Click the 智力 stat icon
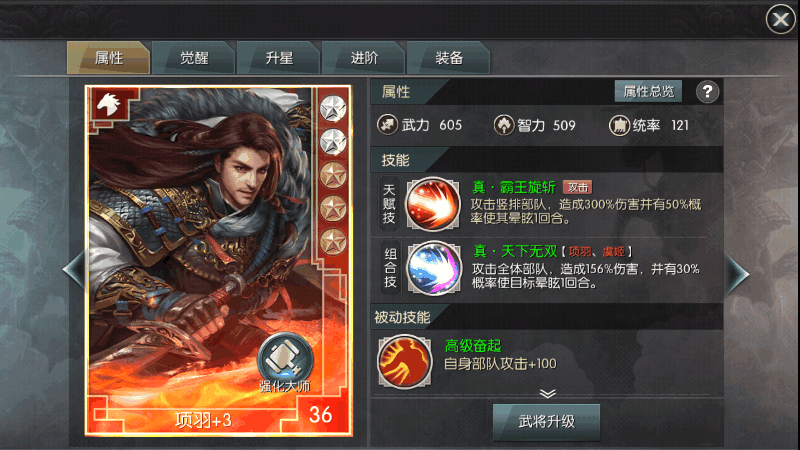800x450 pixels. click(x=504, y=125)
